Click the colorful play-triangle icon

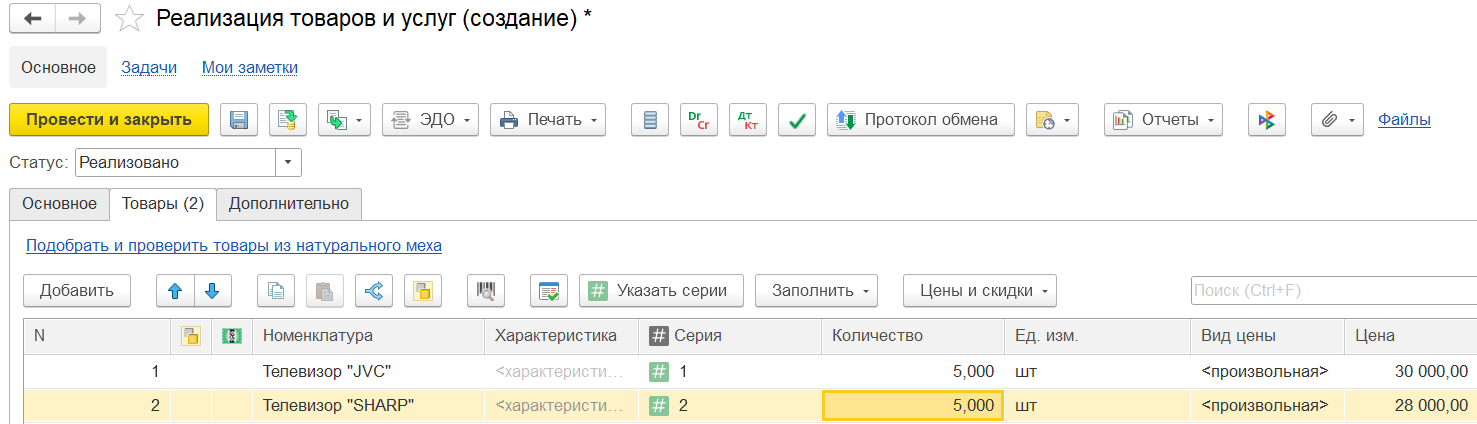click(1266, 120)
